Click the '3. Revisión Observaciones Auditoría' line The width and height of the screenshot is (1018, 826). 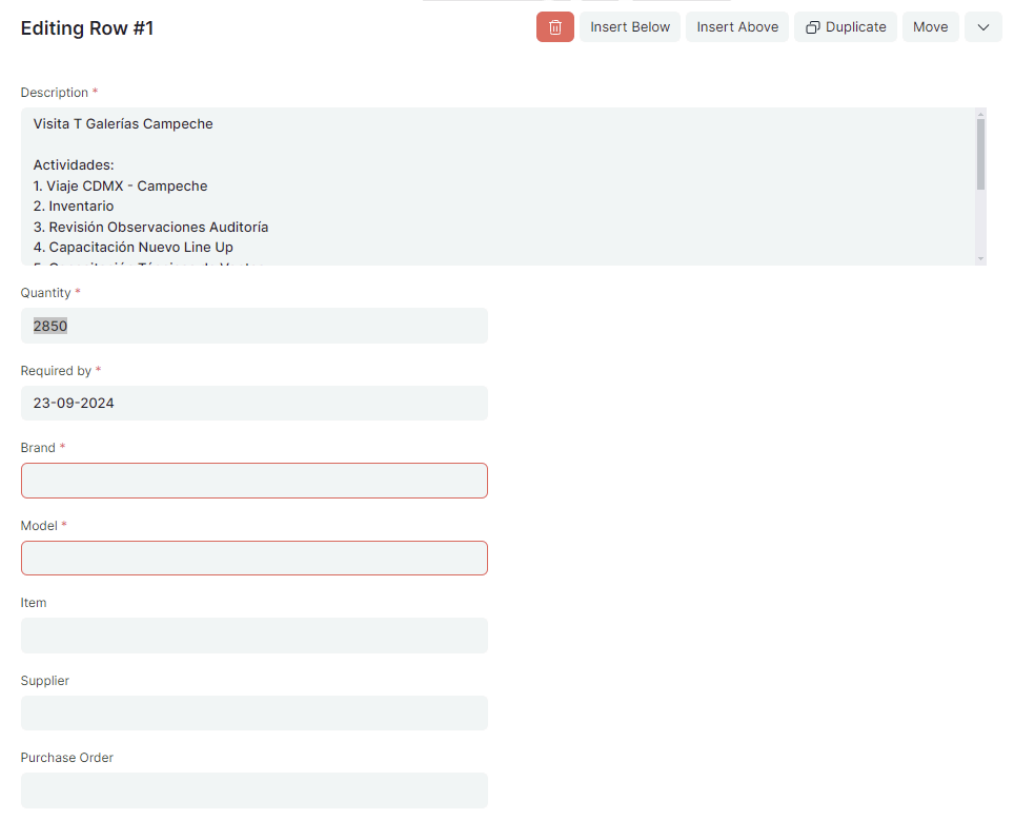[x=151, y=227]
